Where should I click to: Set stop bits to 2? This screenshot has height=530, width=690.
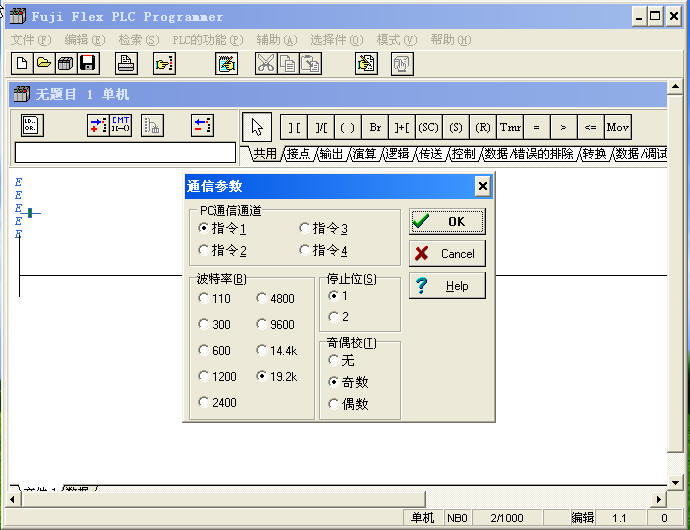[x=334, y=317]
